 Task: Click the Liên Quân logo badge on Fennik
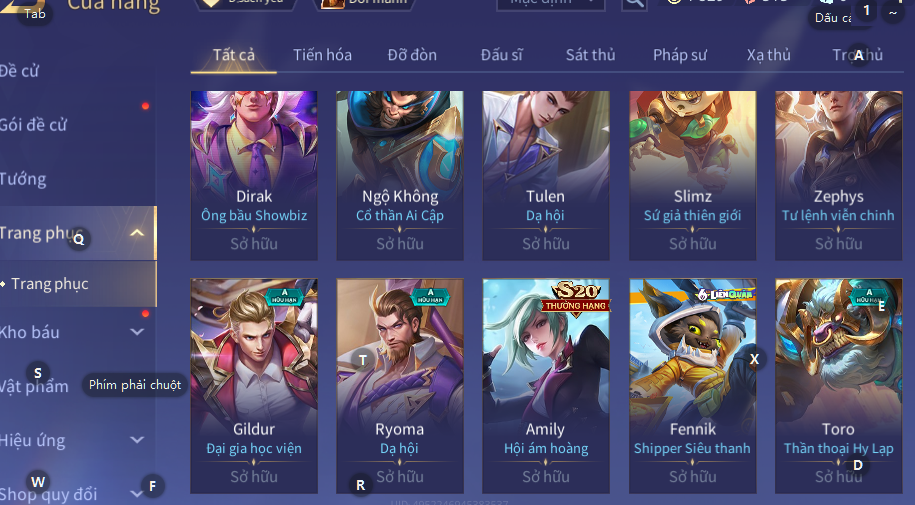[x=724, y=295]
